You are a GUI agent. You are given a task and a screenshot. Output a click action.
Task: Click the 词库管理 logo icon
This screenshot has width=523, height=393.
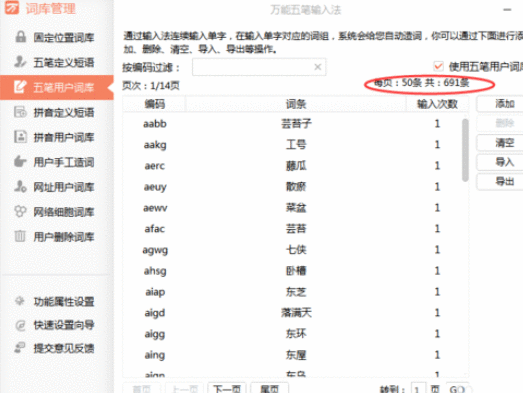tap(12, 8)
